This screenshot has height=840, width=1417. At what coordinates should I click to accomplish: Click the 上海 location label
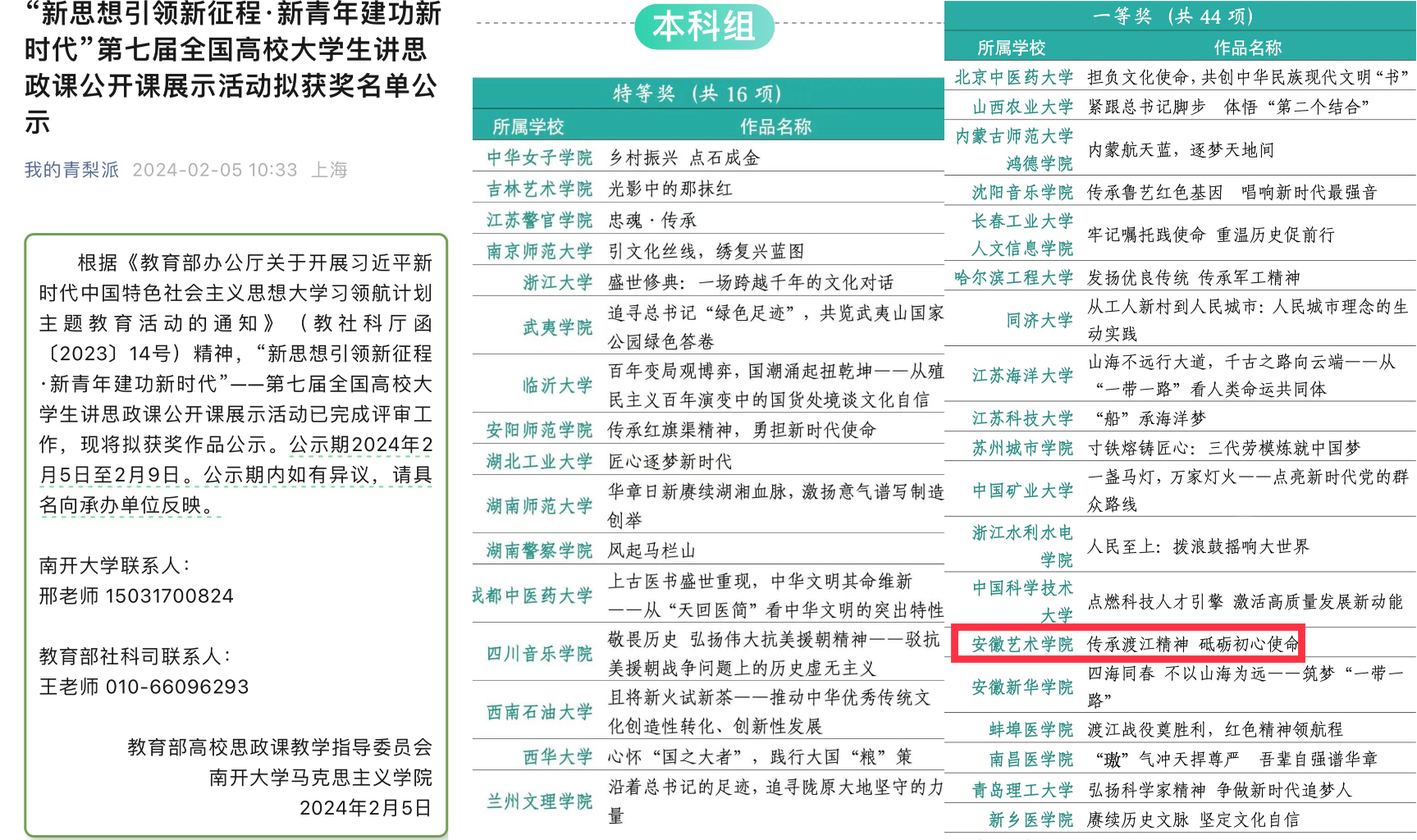(329, 170)
